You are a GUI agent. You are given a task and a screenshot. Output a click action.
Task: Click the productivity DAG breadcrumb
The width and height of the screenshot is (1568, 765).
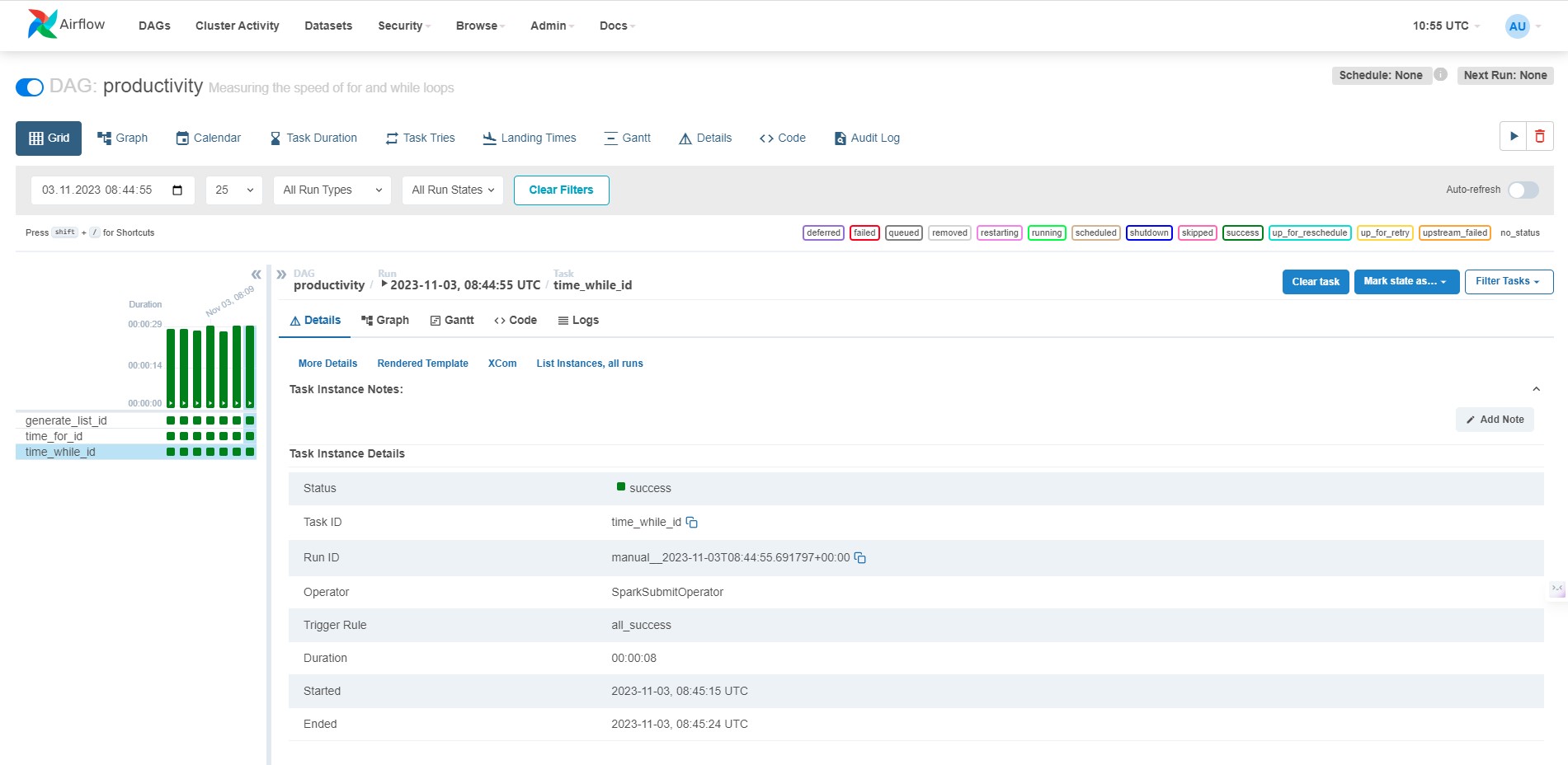tap(329, 285)
